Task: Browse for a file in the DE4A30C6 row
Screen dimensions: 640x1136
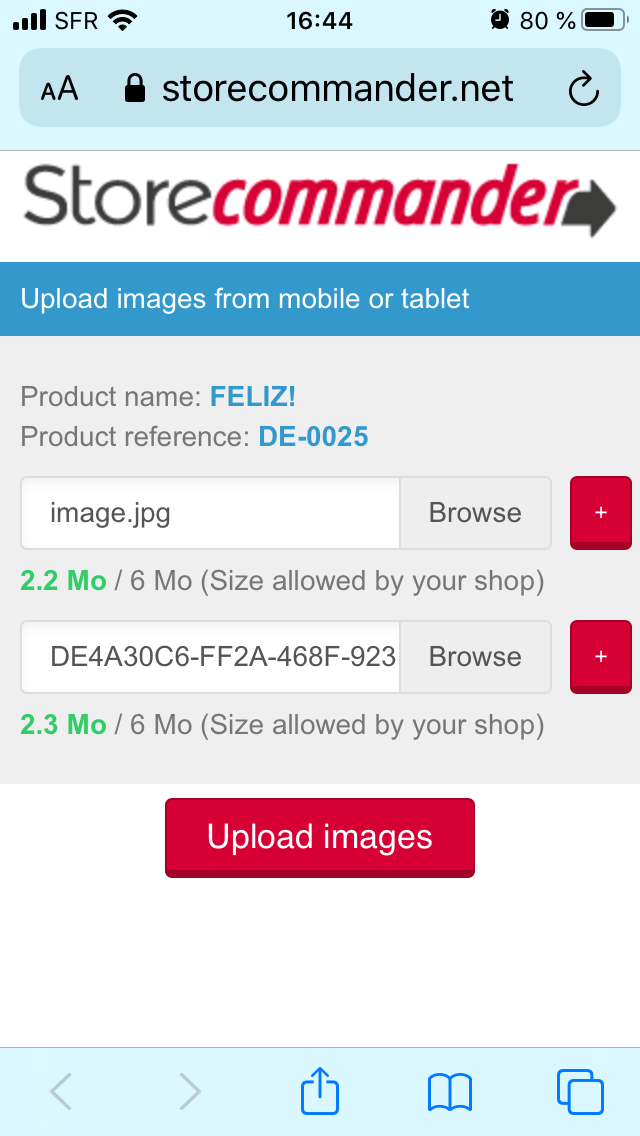Action: (x=475, y=657)
